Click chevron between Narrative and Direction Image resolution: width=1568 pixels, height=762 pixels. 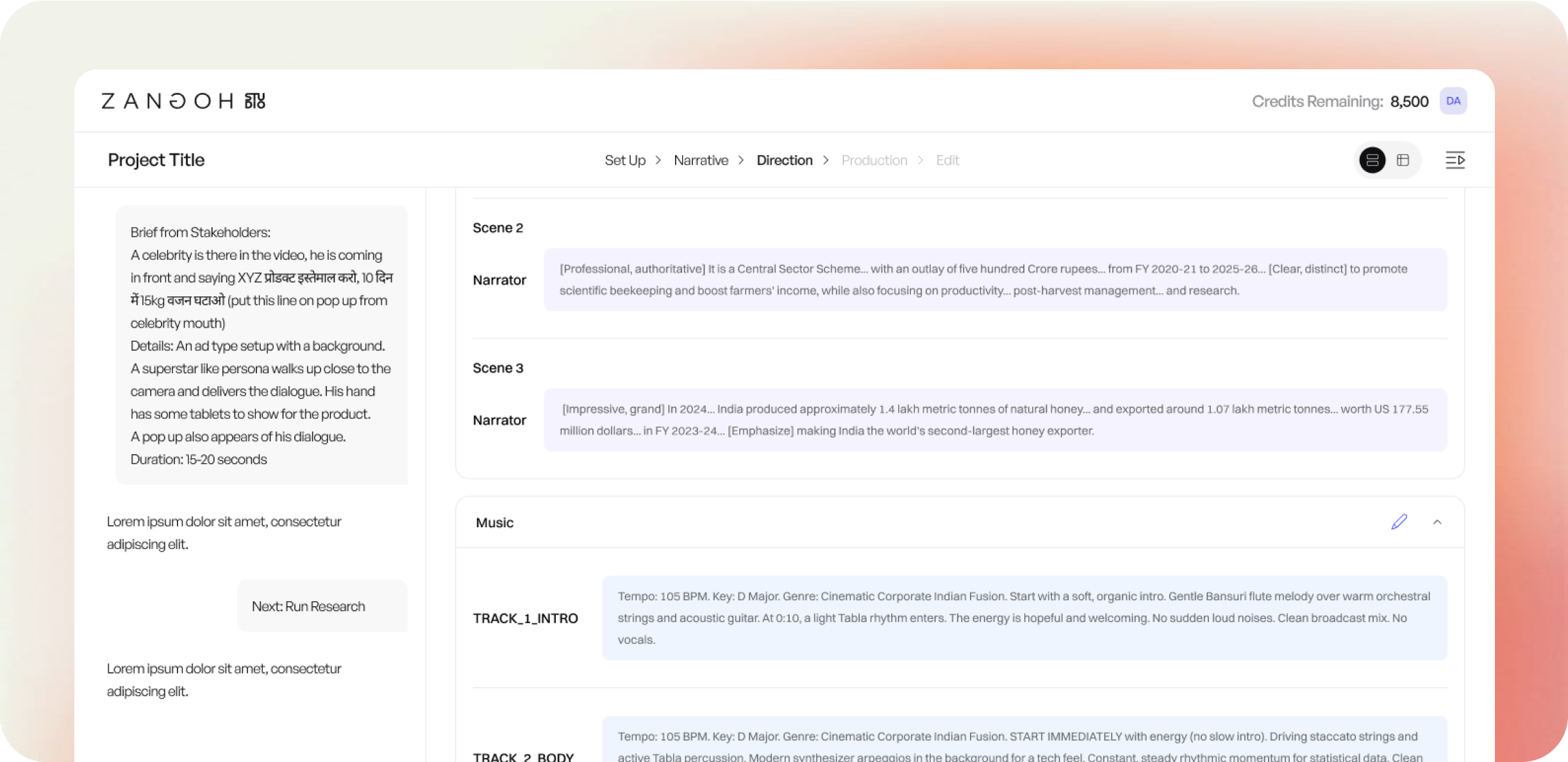pos(741,160)
